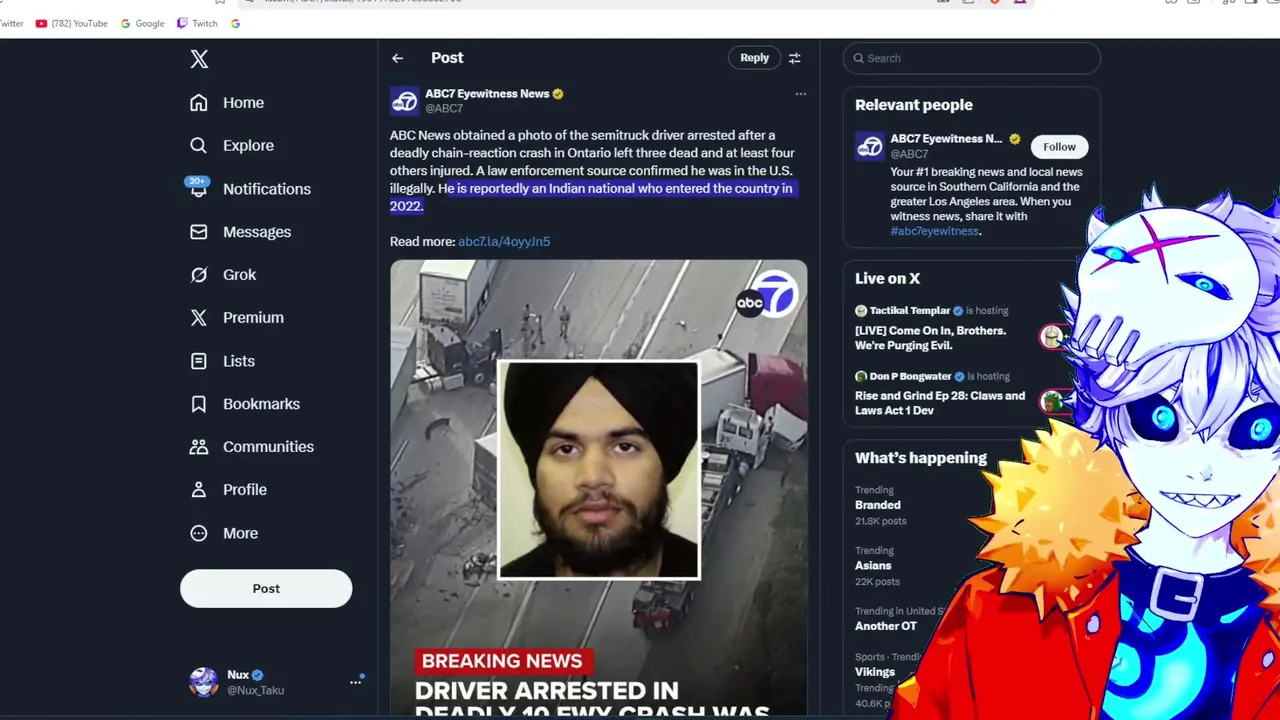The height and width of the screenshot is (720, 1280).
Task: Open Messages envelope icon
Action: click(199, 231)
